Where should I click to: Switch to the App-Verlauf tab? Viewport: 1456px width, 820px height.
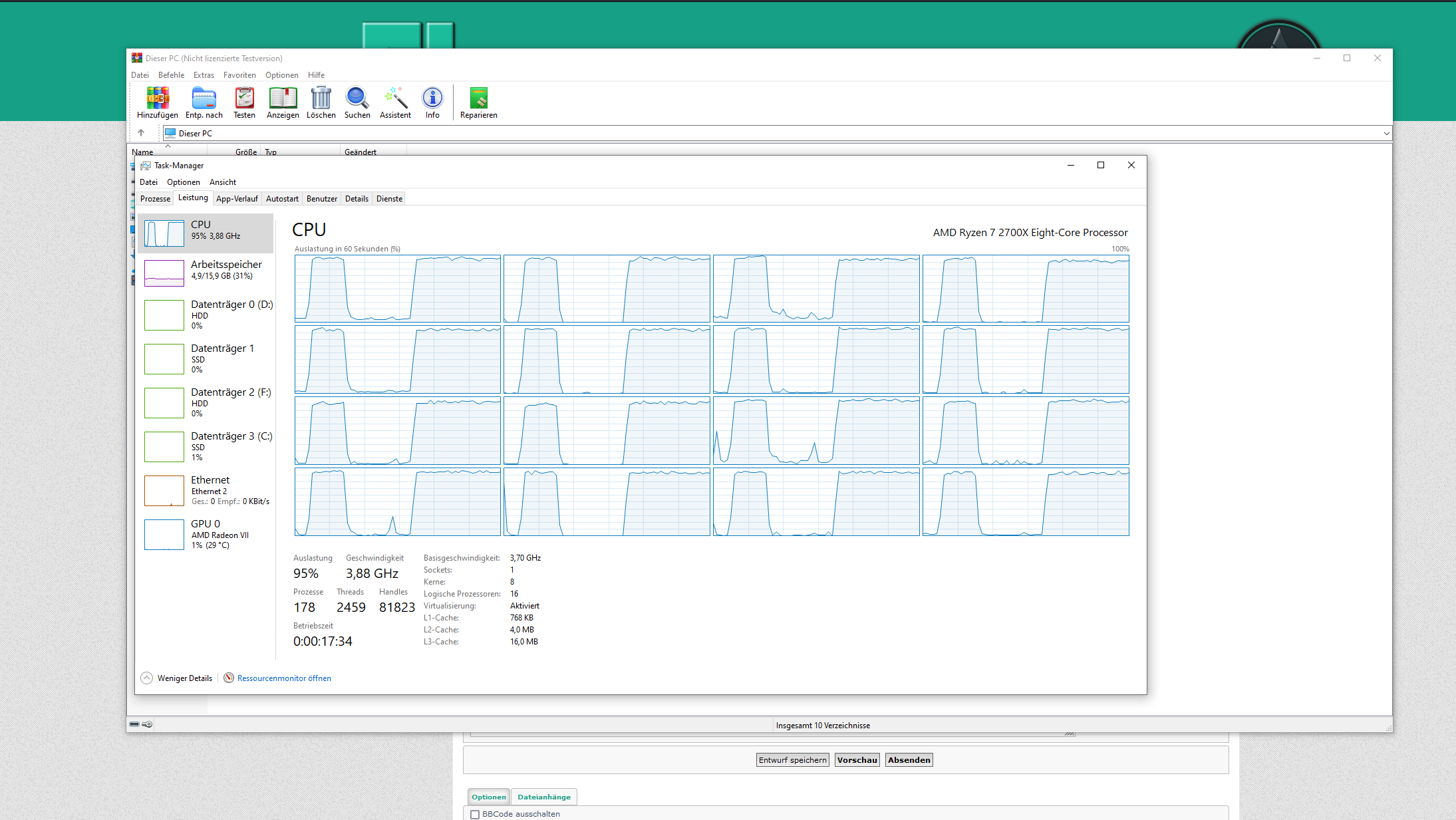(237, 198)
